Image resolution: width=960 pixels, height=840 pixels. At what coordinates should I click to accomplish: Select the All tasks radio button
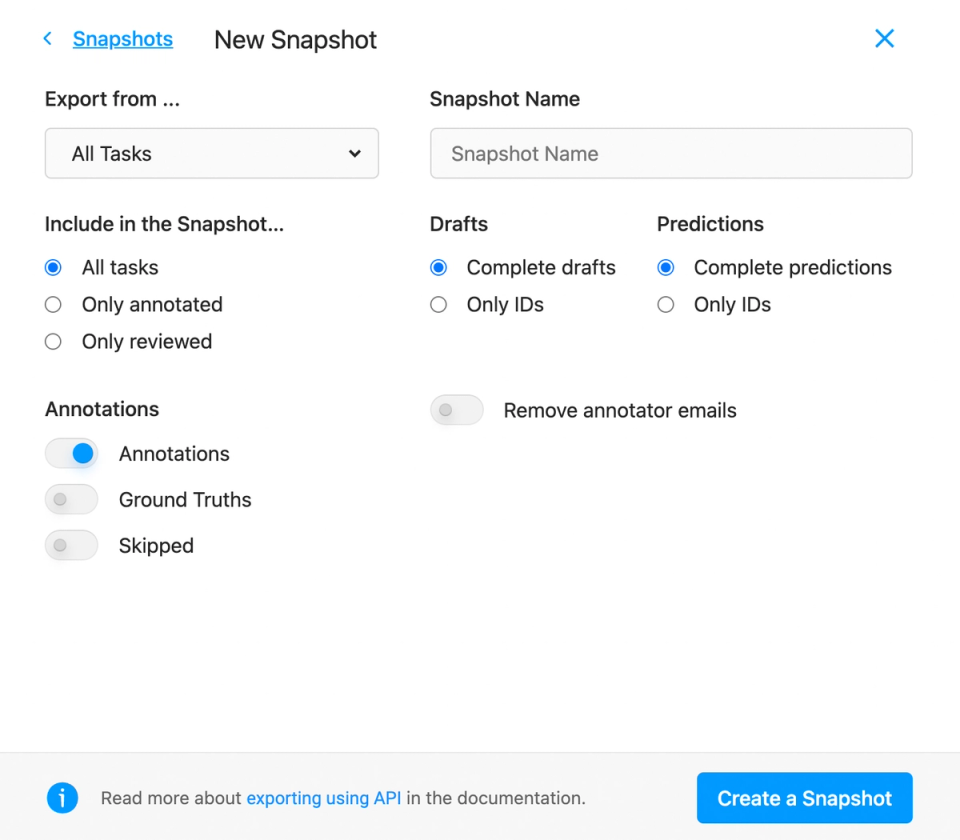point(53,267)
